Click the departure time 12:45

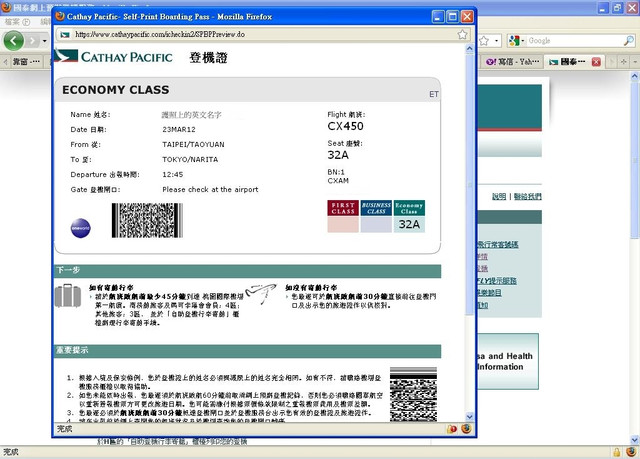pyautogui.click(x=173, y=175)
